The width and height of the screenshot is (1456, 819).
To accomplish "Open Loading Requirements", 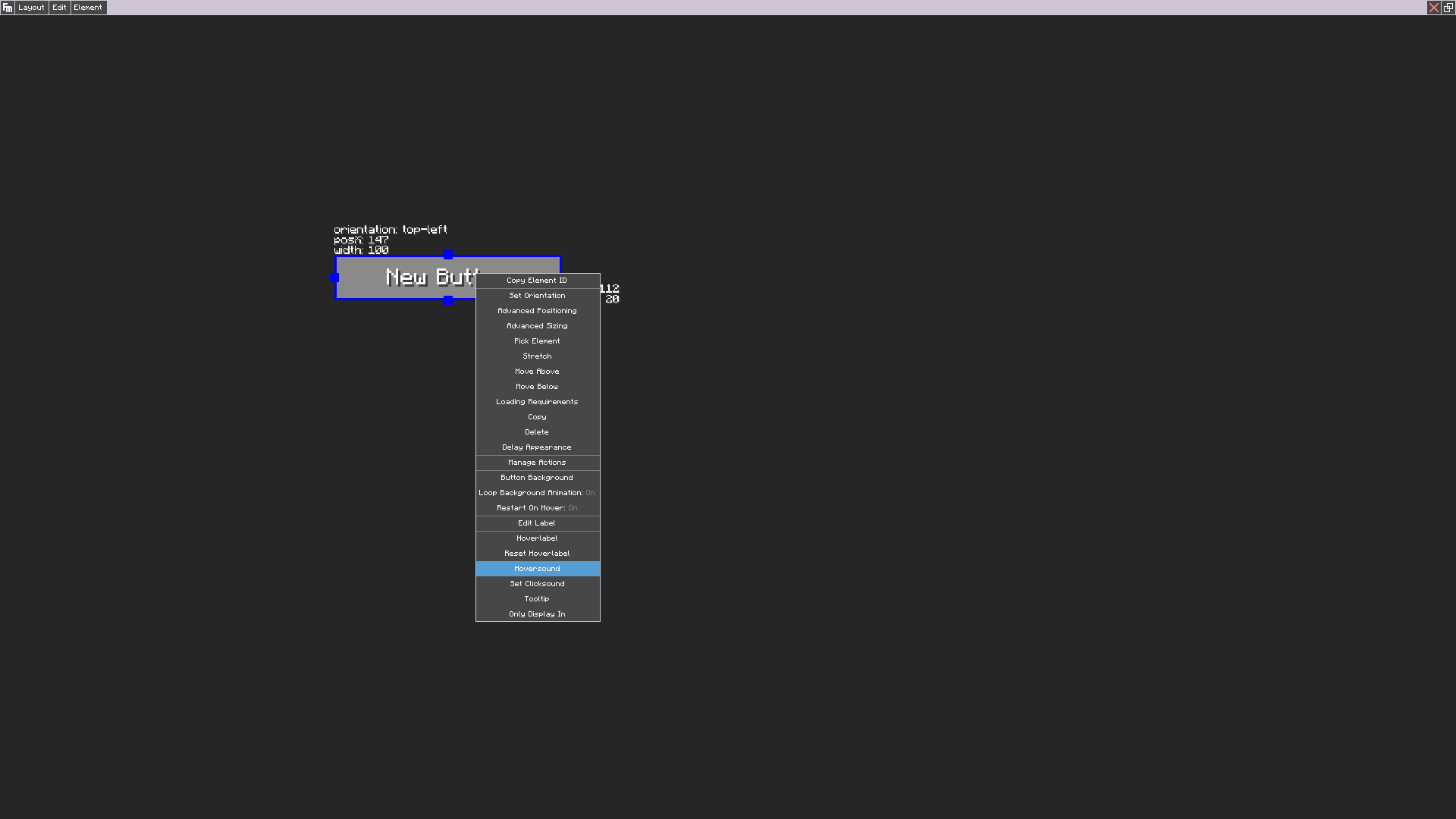I will pyautogui.click(x=538, y=402).
